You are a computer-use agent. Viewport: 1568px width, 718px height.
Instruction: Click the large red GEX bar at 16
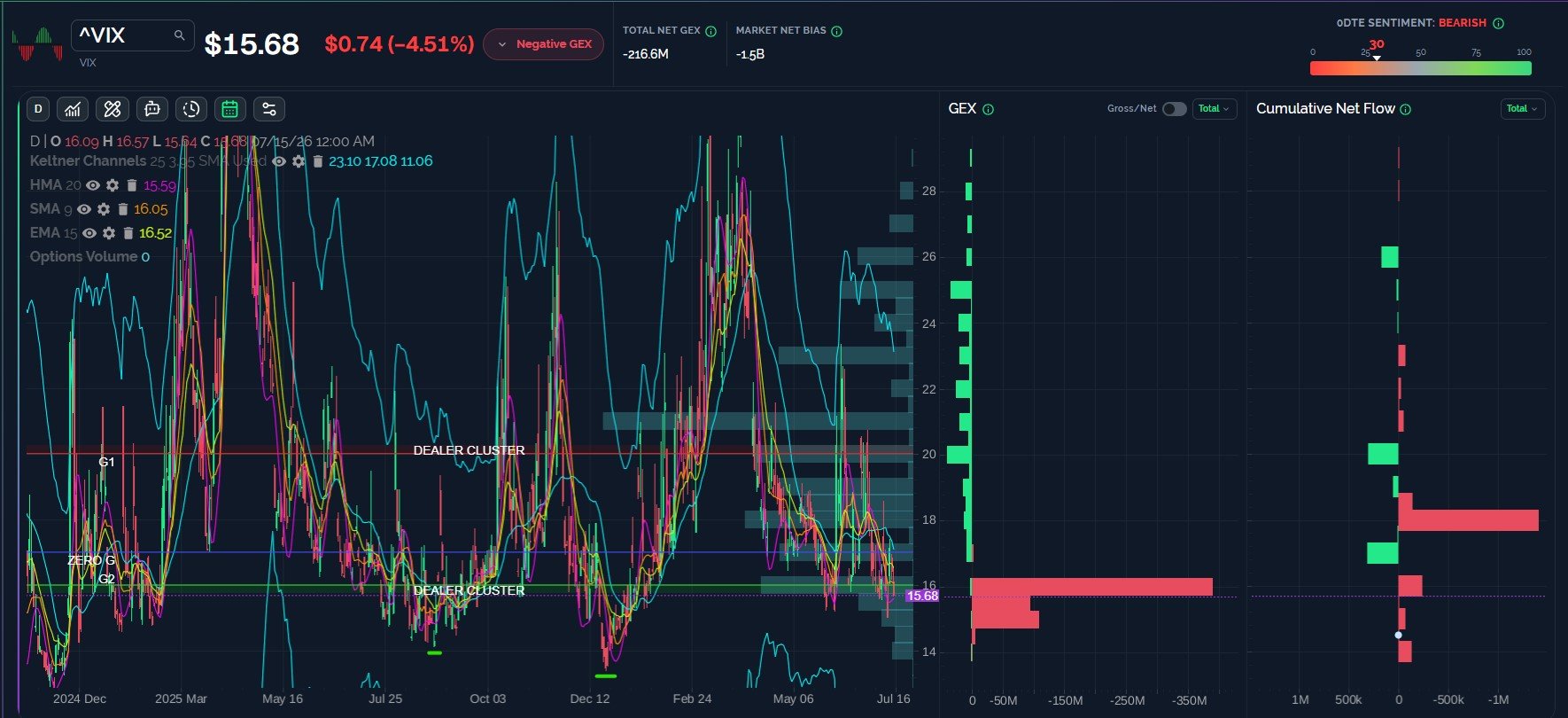[1092, 587]
